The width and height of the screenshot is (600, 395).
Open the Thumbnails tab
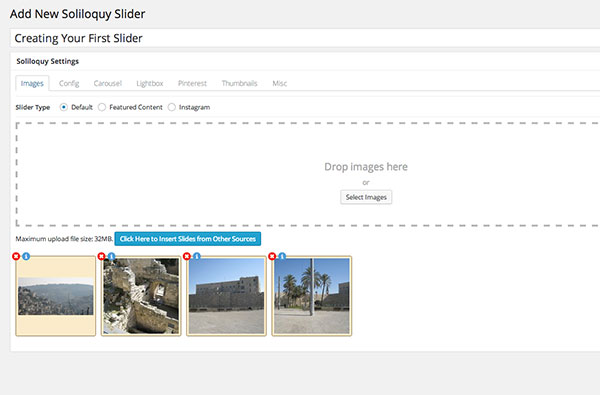pos(240,83)
